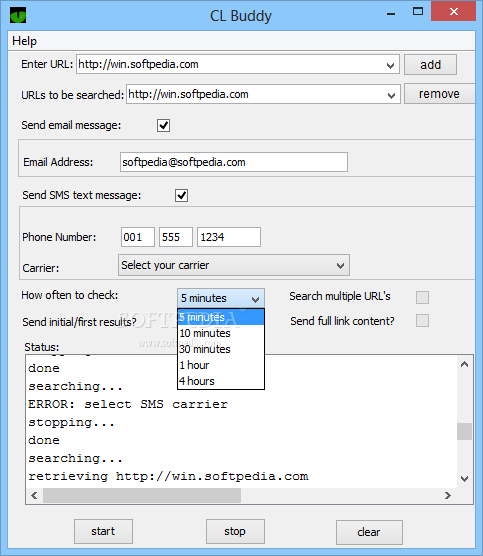Uncheck Send email message checkbox
Image resolution: width=483 pixels, height=556 pixels.
pos(163,126)
